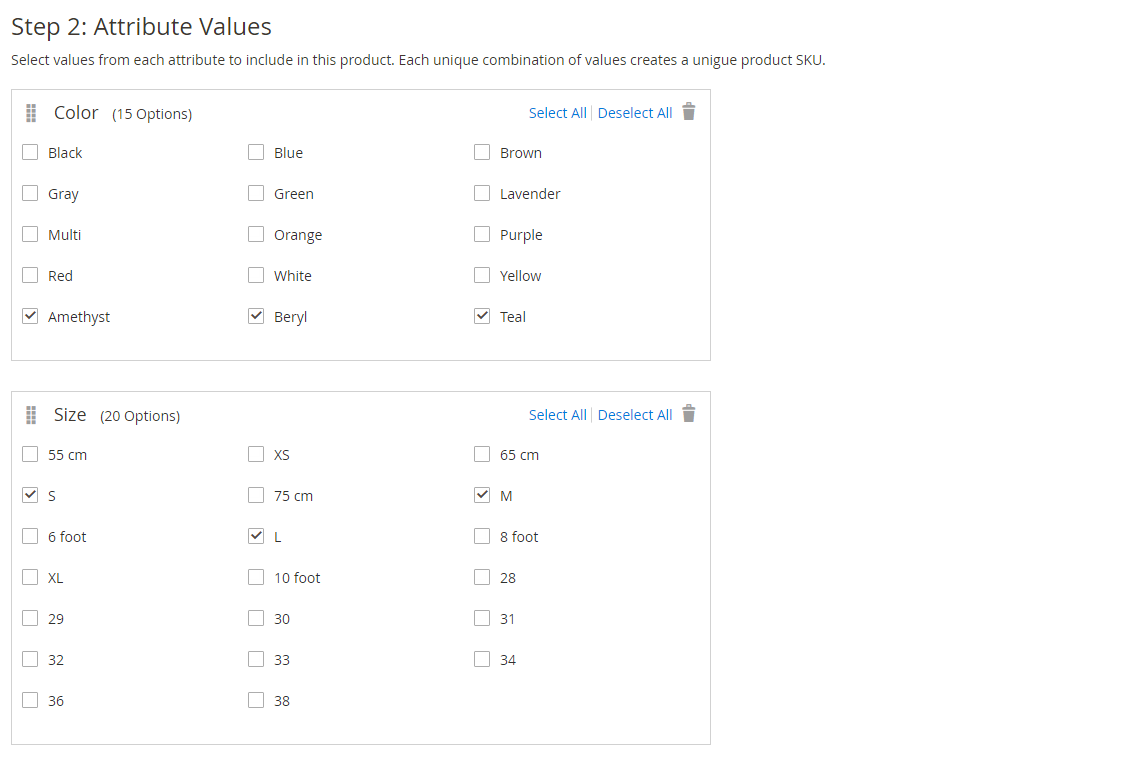Check the XL size checkbox
1142x766 pixels.
[x=30, y=577]
